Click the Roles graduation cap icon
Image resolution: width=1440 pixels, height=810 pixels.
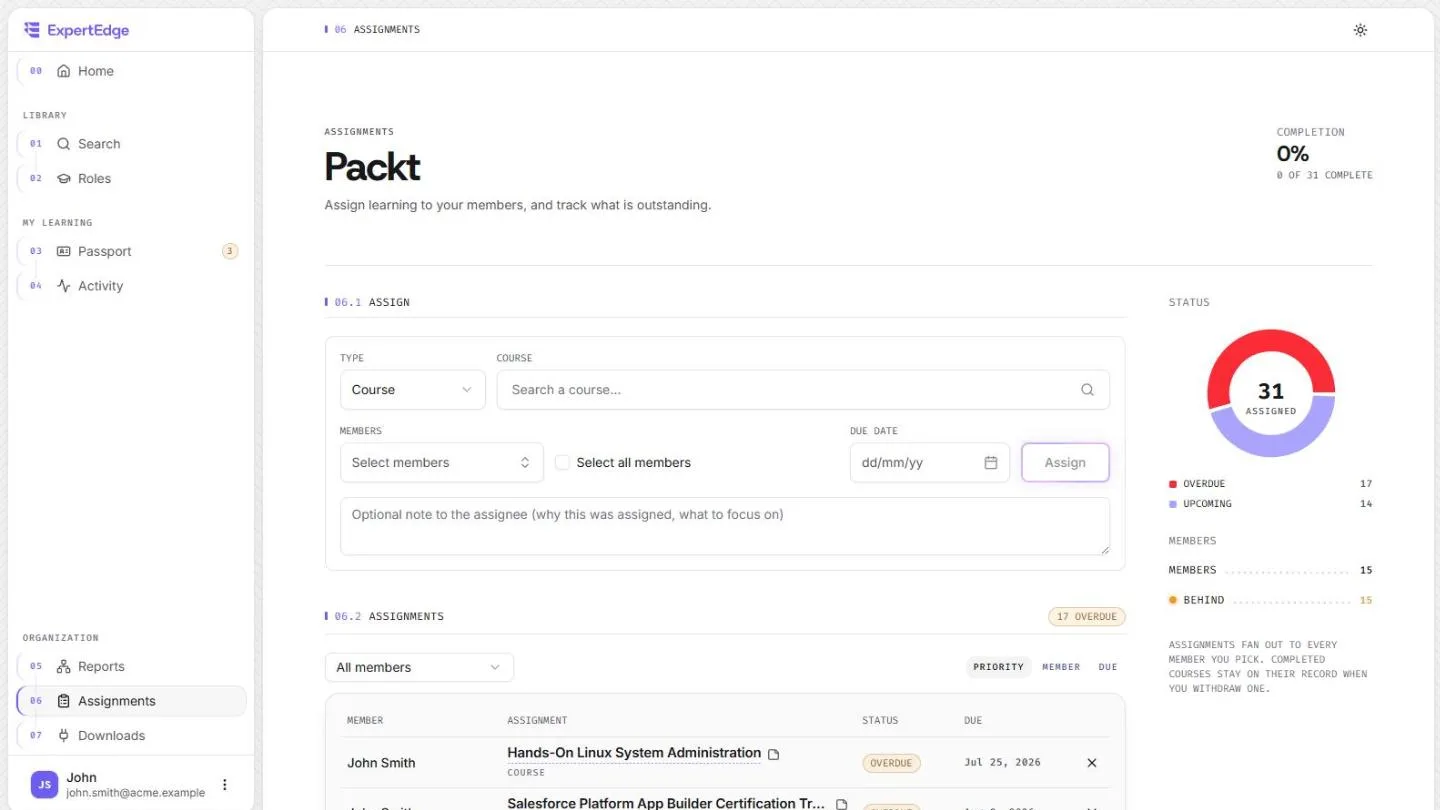pos(64,178)
